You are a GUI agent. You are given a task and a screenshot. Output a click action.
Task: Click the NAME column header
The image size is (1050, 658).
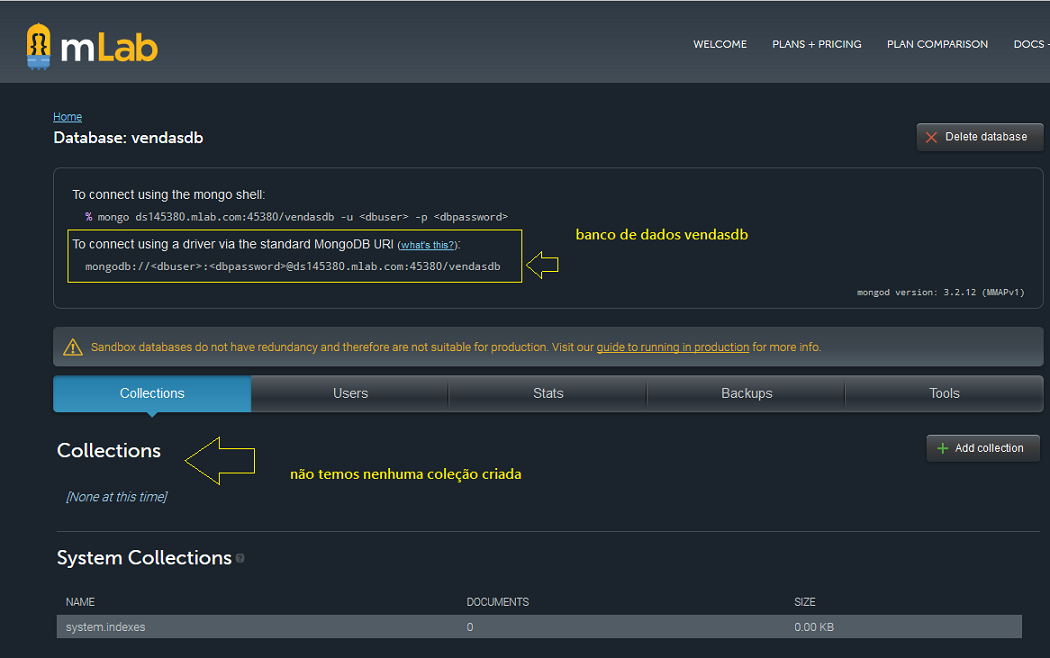[80, 602]
